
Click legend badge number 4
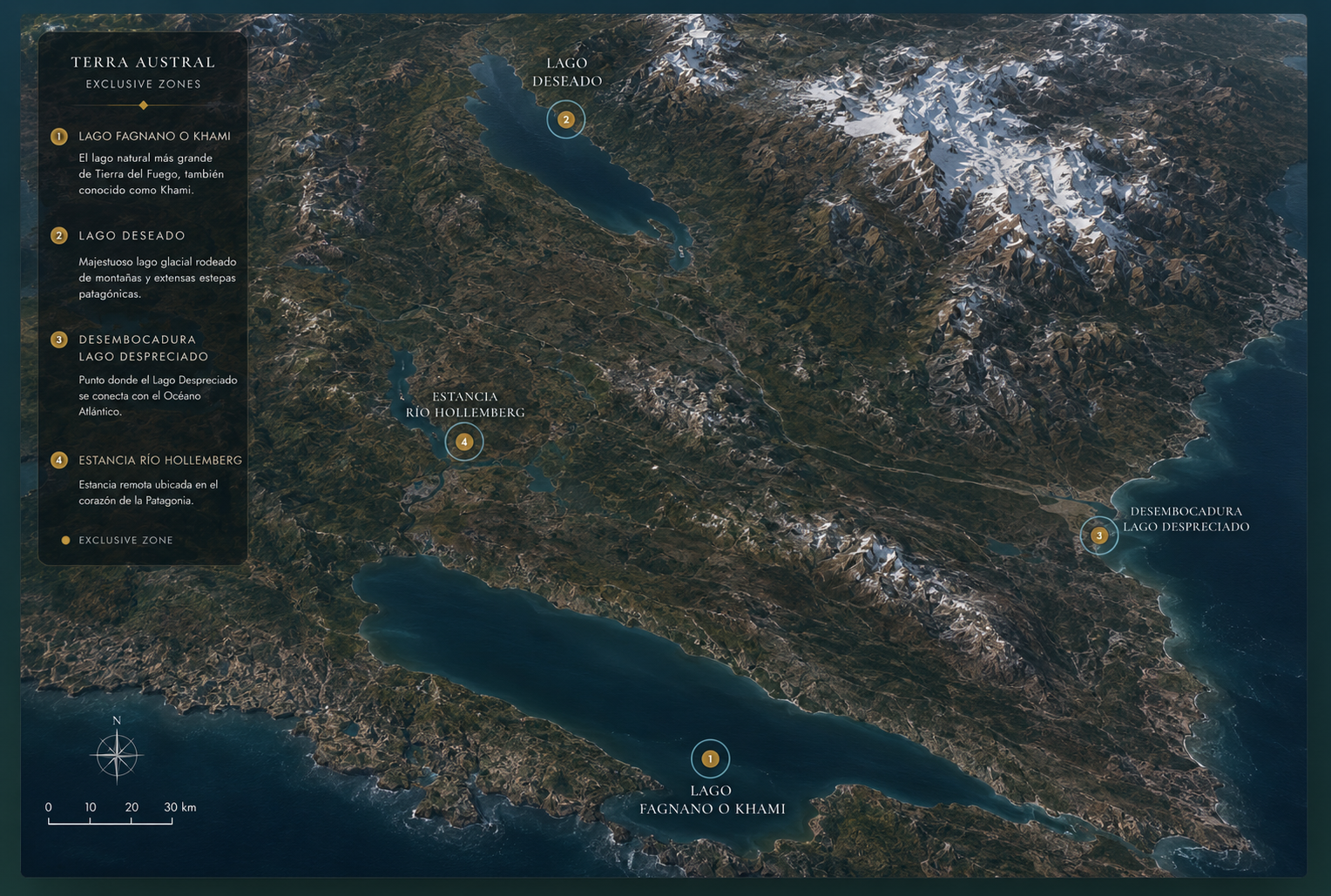pyautogui.click(x=59, y=460)
